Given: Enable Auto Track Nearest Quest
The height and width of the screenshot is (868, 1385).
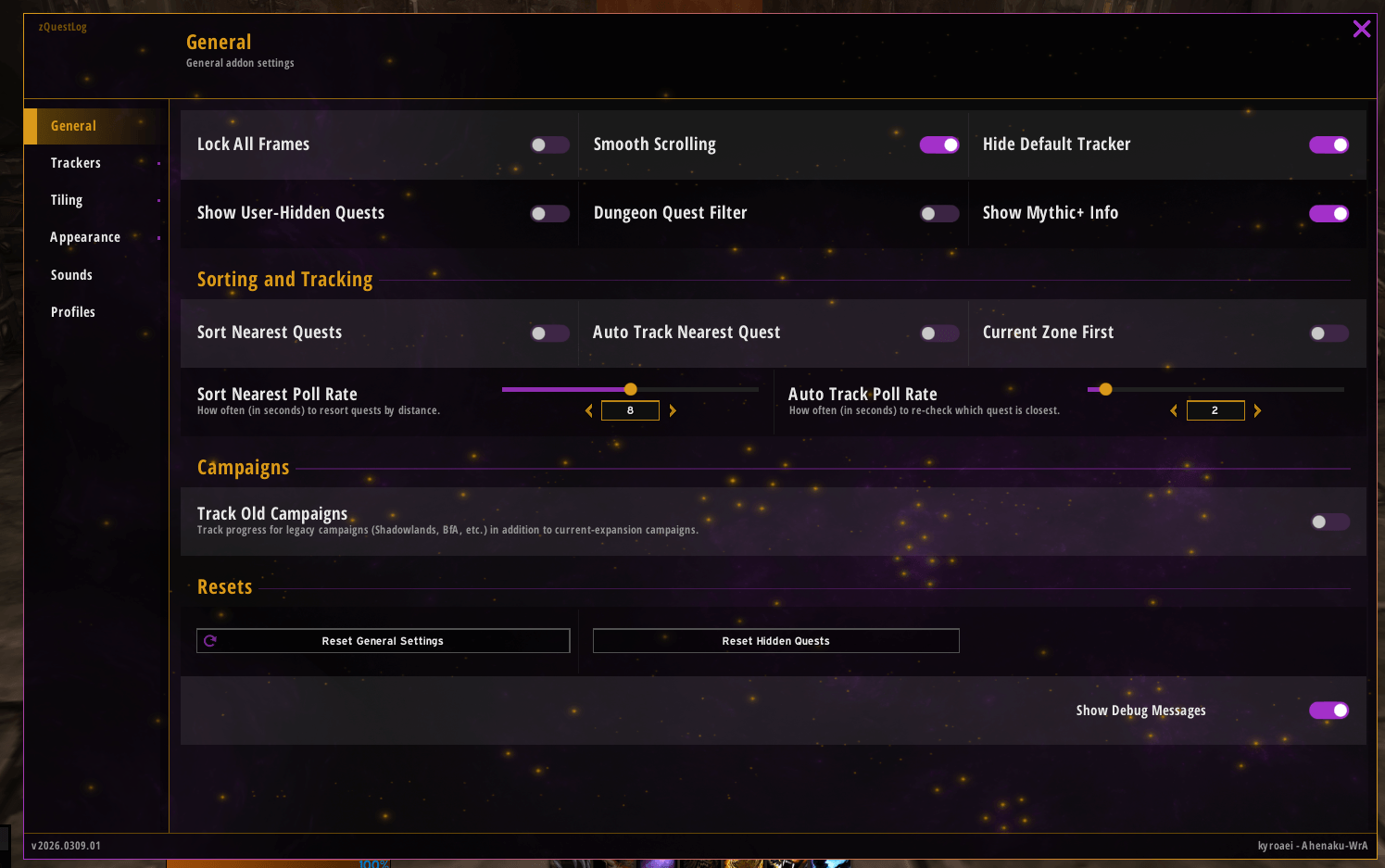Looking at the screenshot, I should [x=939, y=333].
